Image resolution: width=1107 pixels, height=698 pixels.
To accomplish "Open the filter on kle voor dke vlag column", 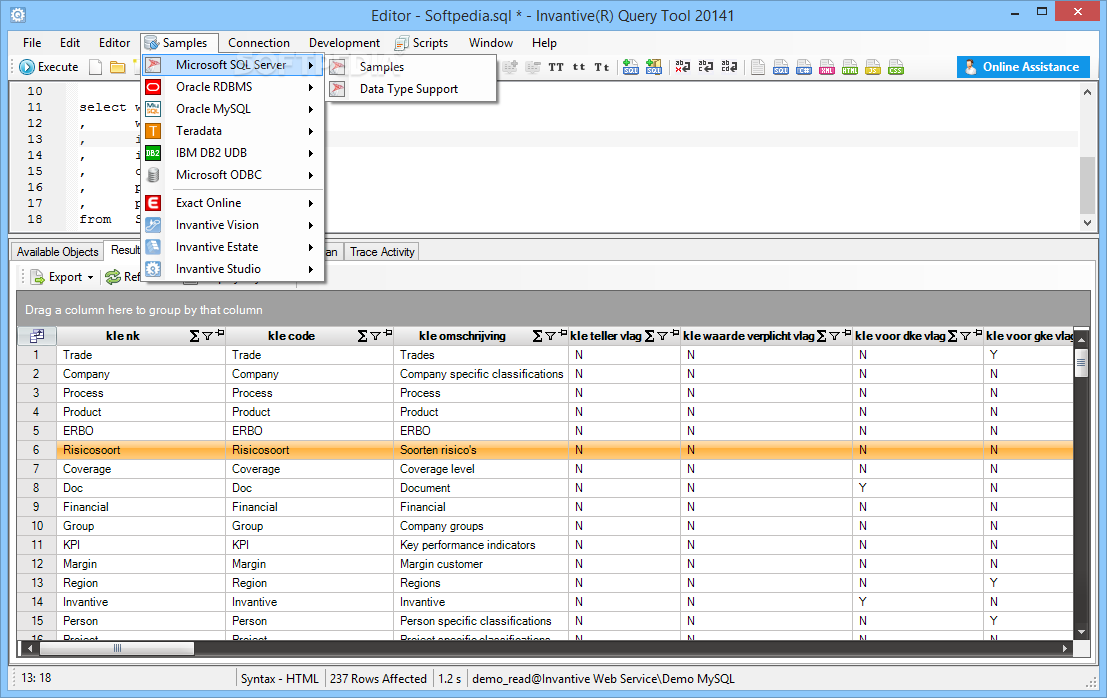I will 965,337.
